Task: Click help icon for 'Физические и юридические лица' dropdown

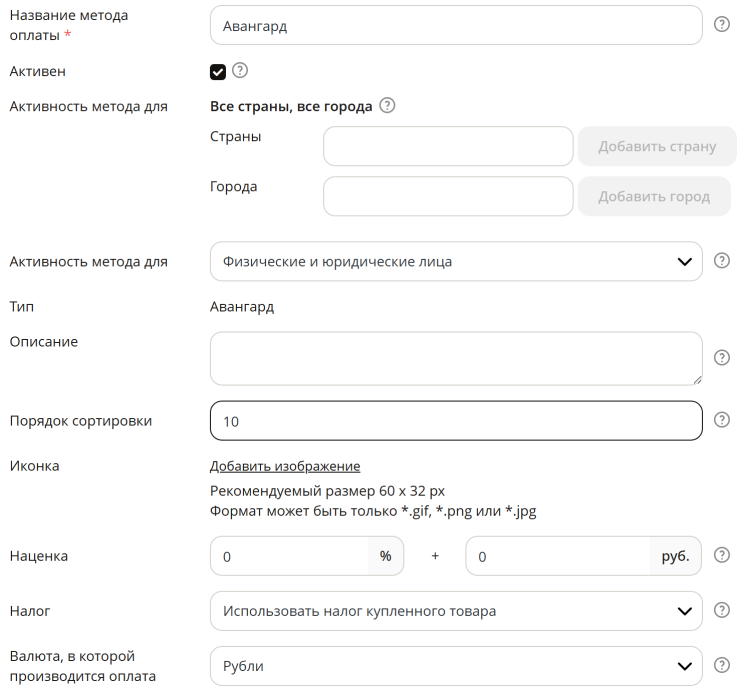Action: (722, 260)
